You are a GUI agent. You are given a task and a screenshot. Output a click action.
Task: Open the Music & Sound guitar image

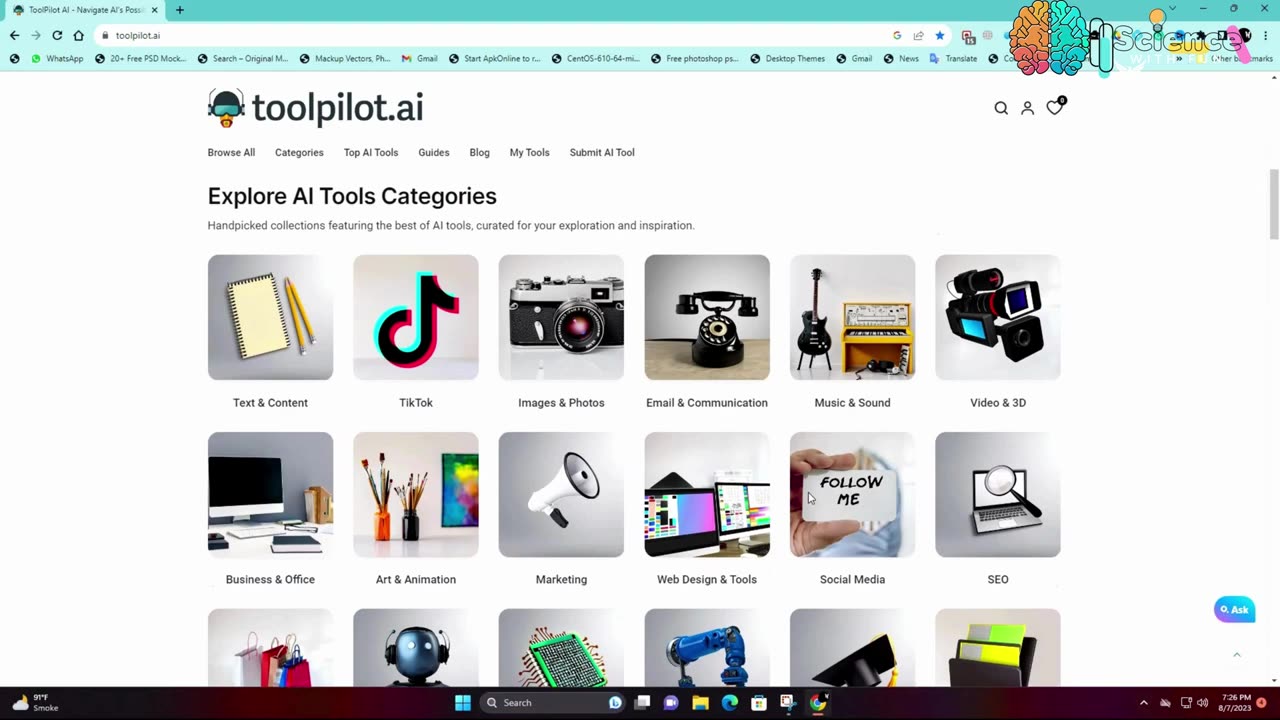pos(852,317)
